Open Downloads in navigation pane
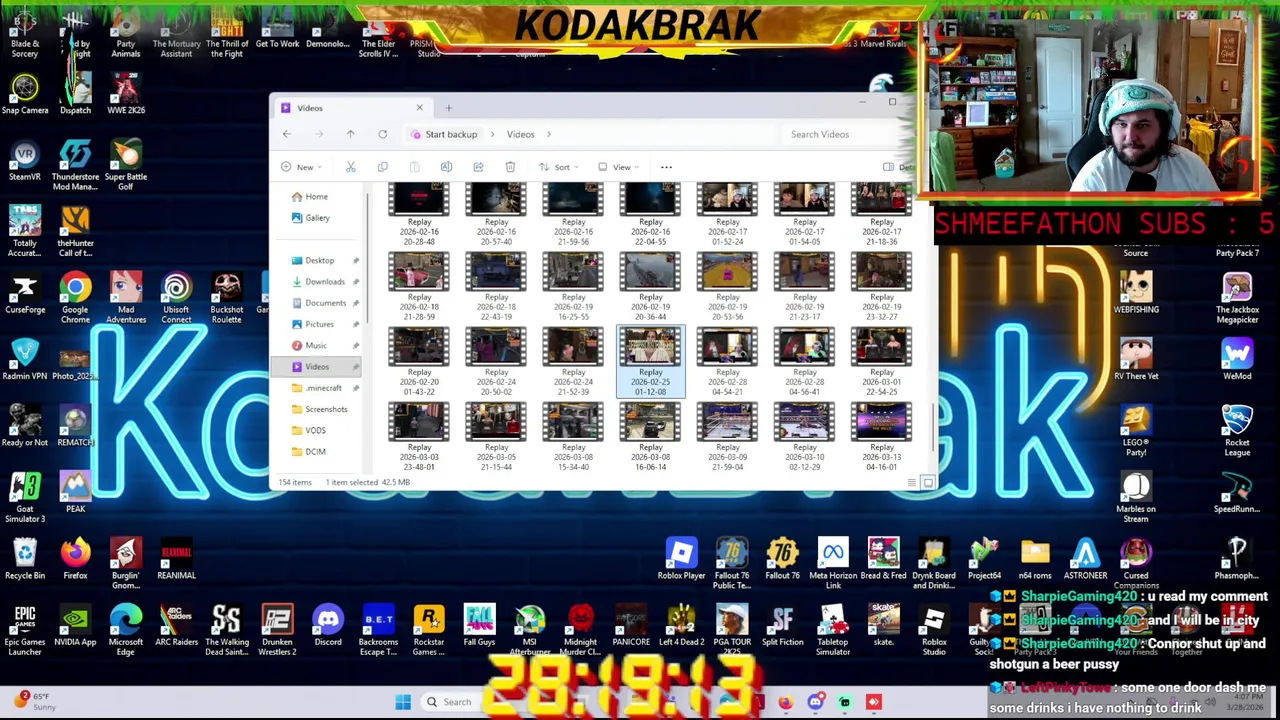Image resolution: width=1280 pixels, height=720 pixels. 324,282
